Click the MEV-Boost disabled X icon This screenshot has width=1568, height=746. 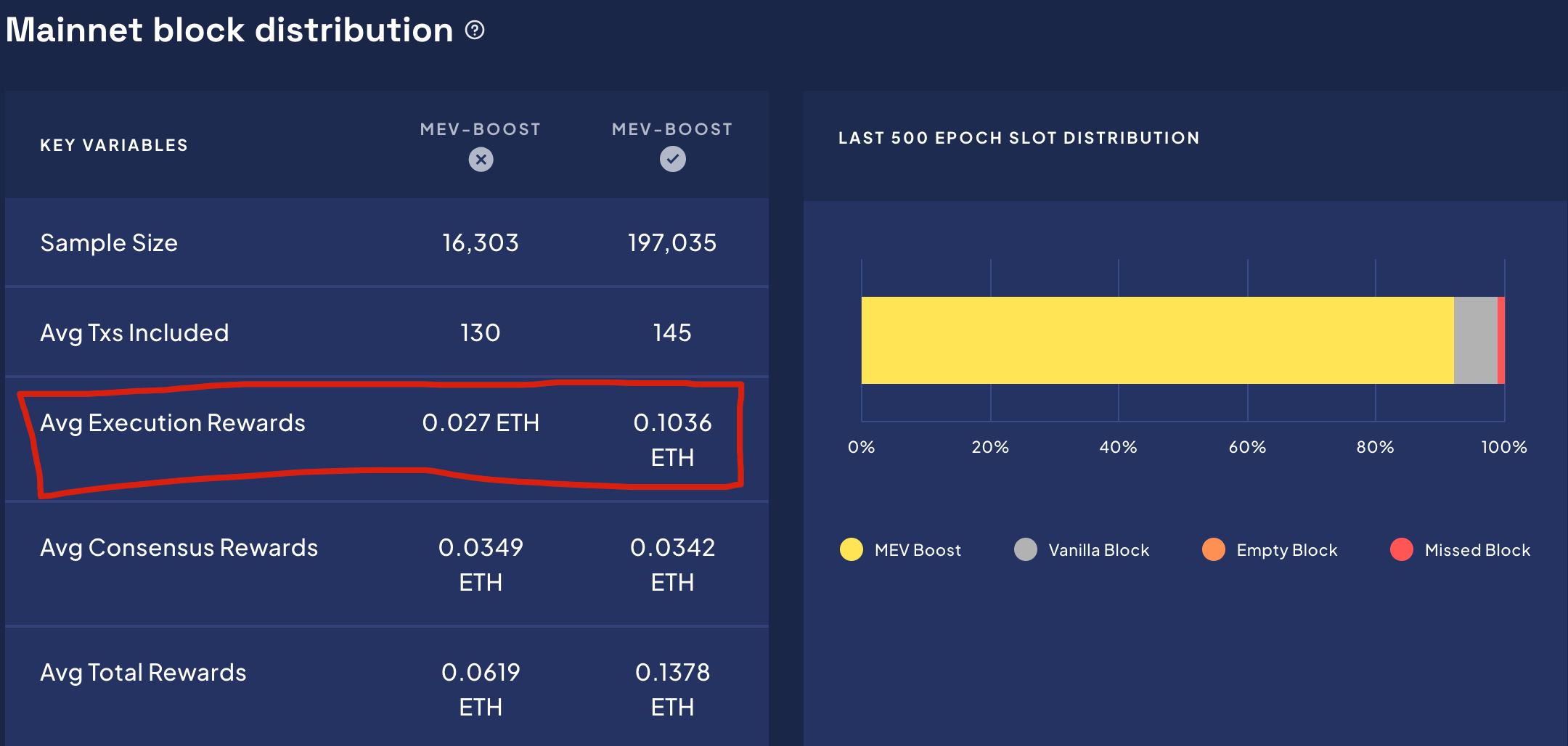click(x=481, y=159)
